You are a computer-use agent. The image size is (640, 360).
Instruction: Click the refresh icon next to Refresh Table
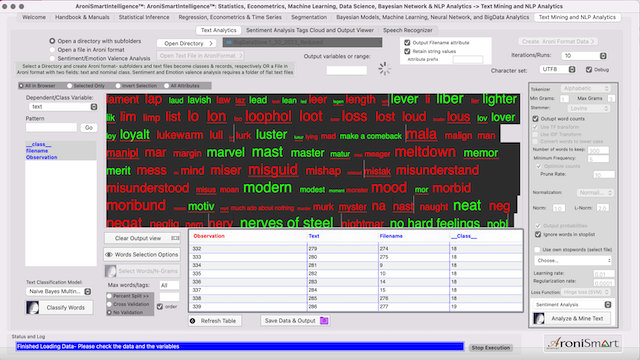193,321
